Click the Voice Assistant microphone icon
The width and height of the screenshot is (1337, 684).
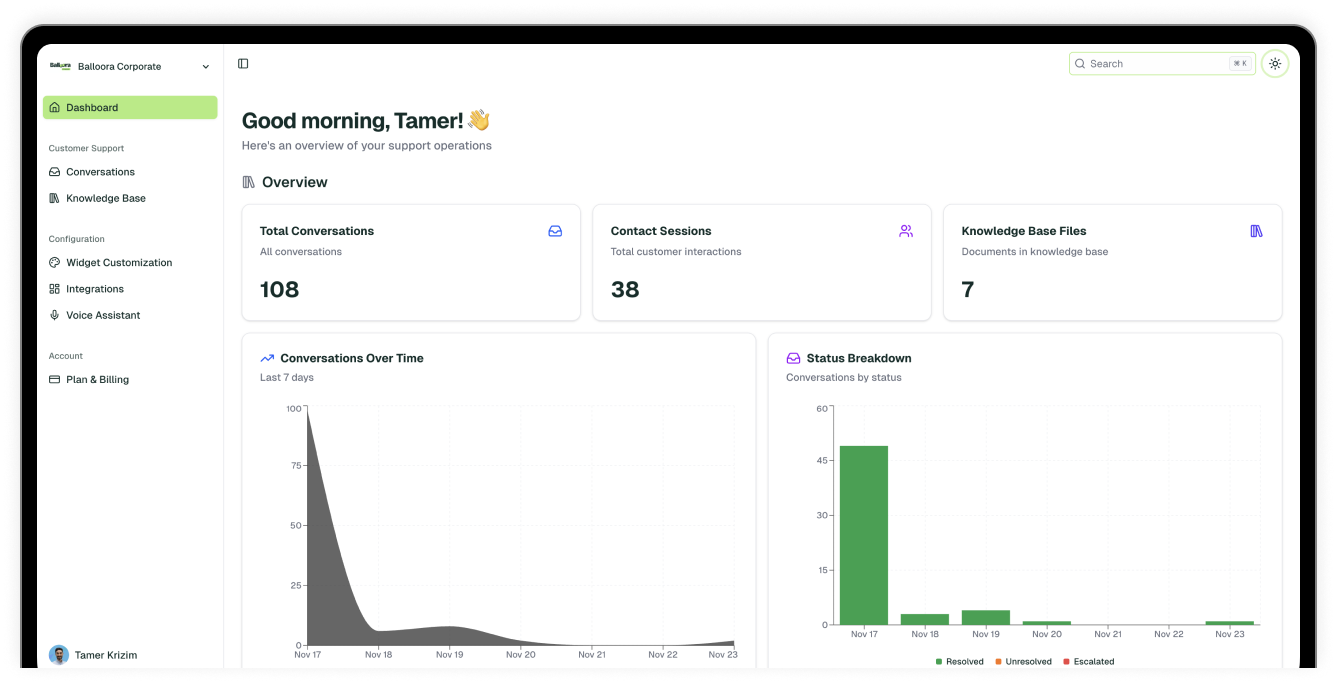pos(55,315)
